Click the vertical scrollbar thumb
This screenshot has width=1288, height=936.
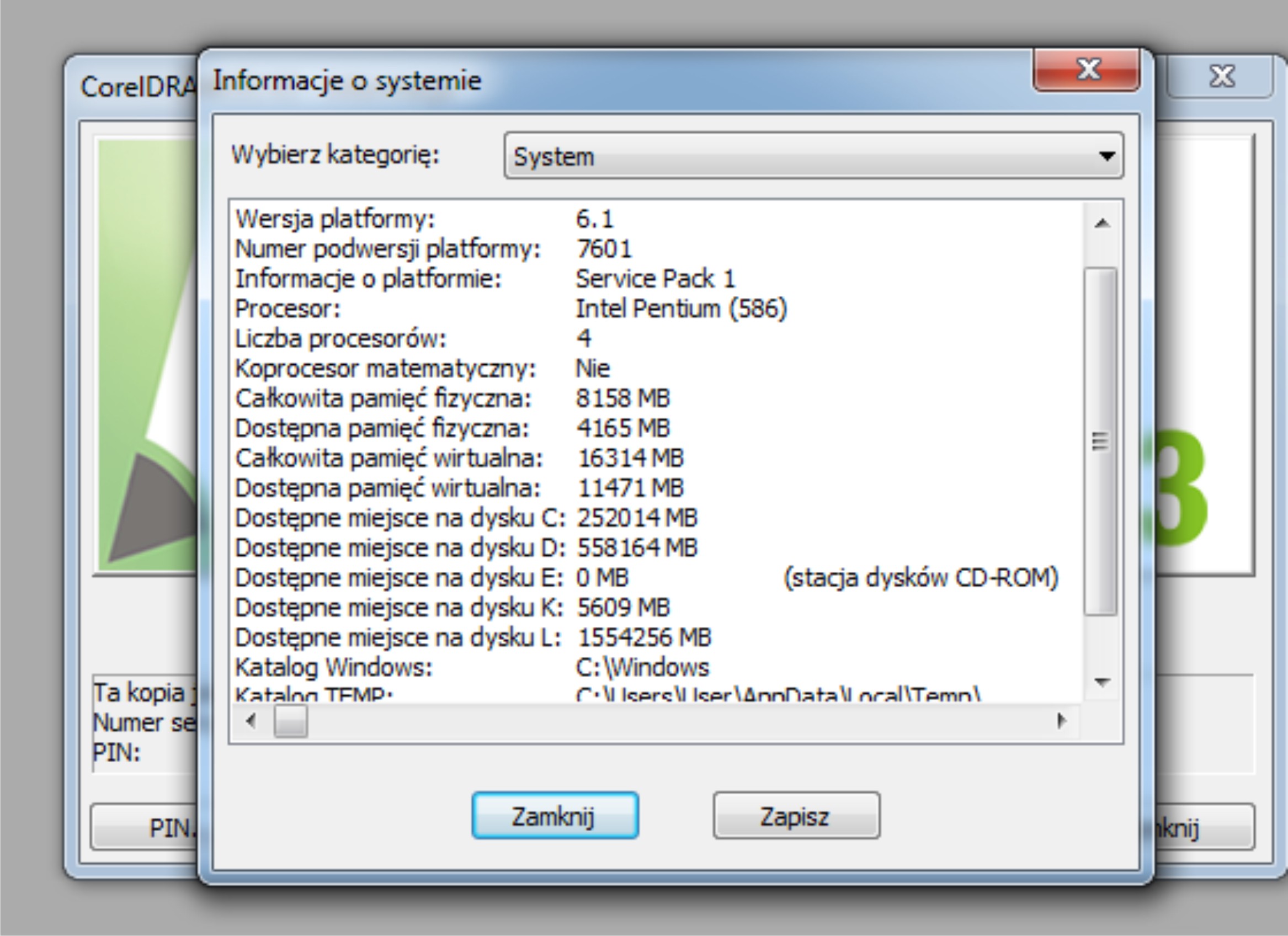1100,441
